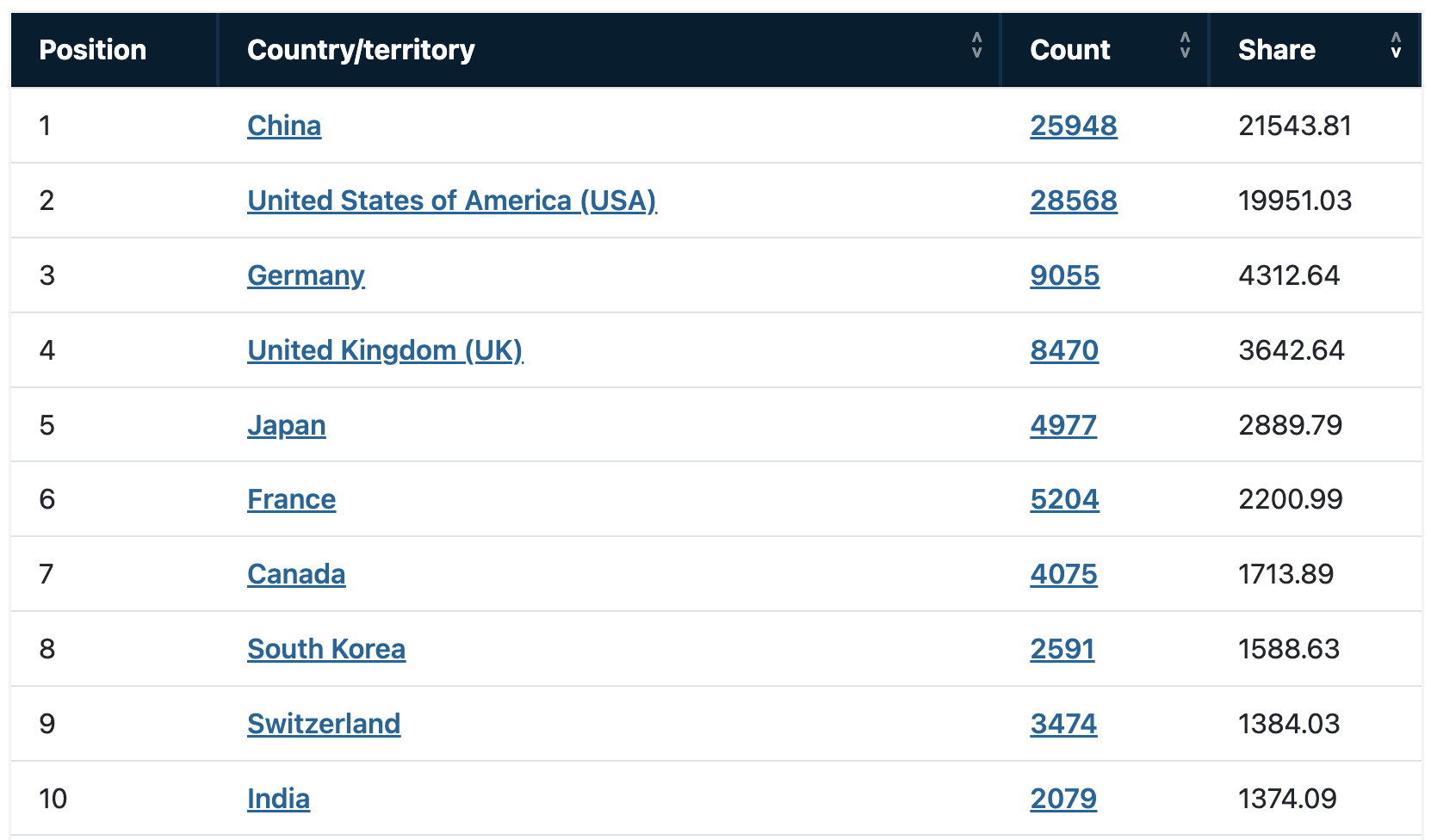Sort table by Count column arrows
This screenshot has height=840, width=1431.
(1185, 45)
